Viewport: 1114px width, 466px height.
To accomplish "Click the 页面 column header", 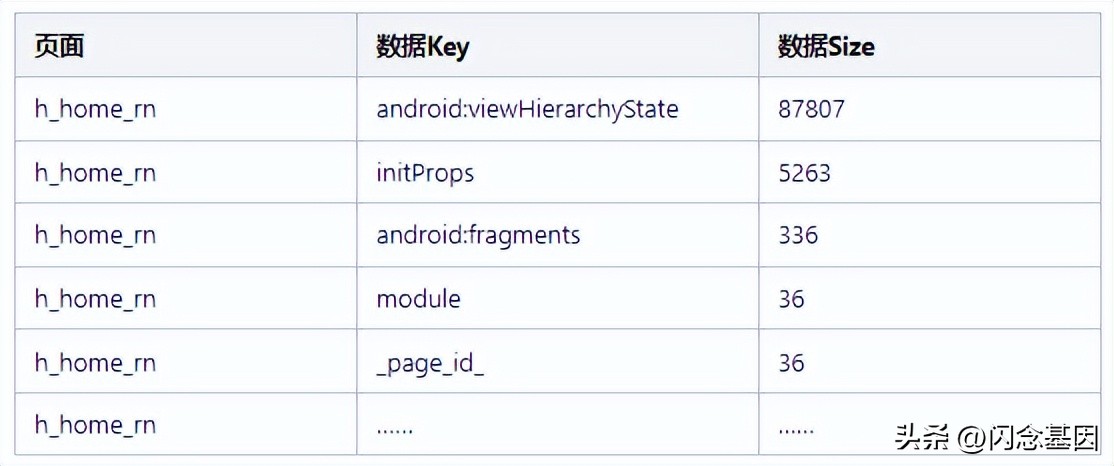I will [59, 46].
